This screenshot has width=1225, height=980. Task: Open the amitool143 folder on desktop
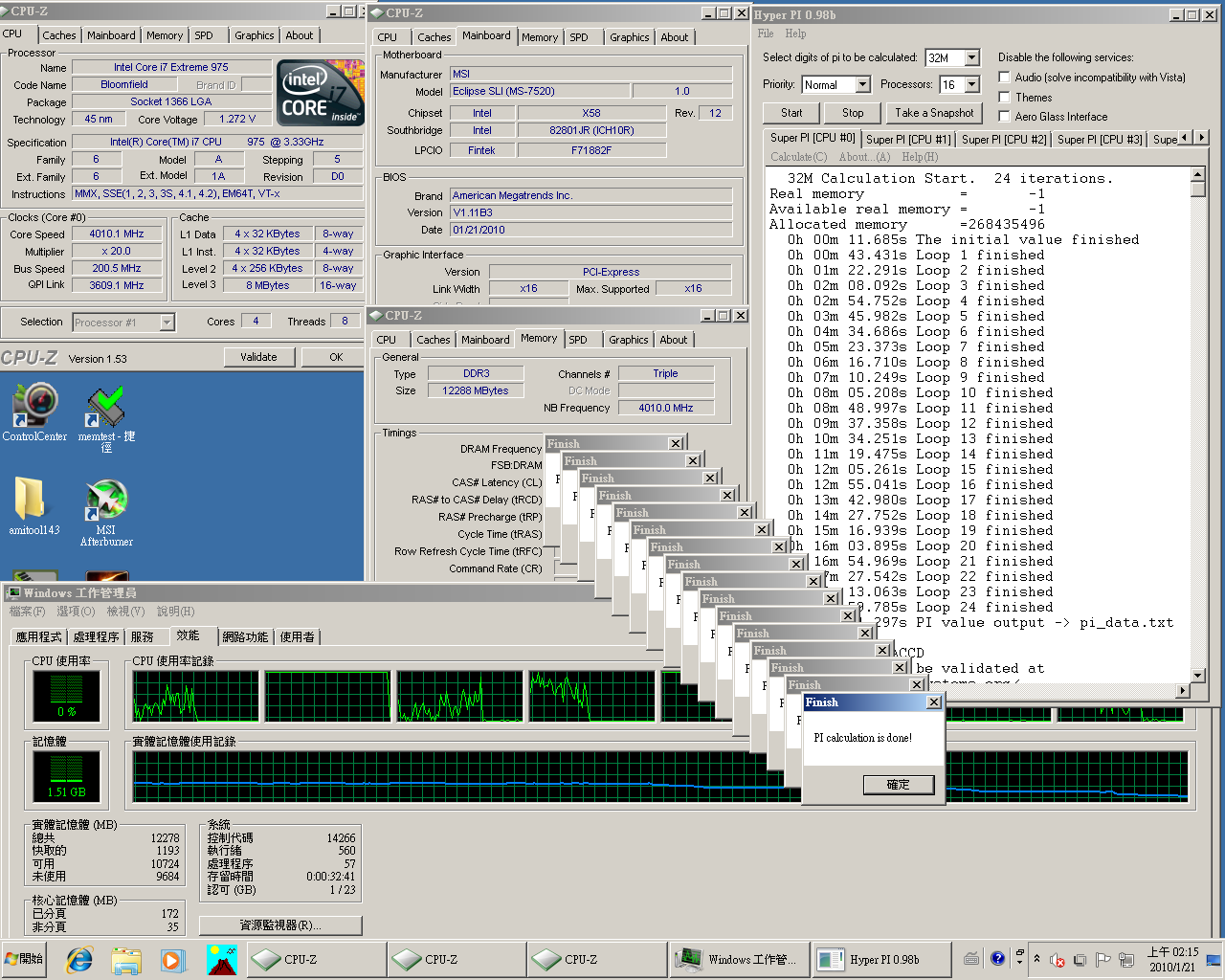[x=34, y=504]
